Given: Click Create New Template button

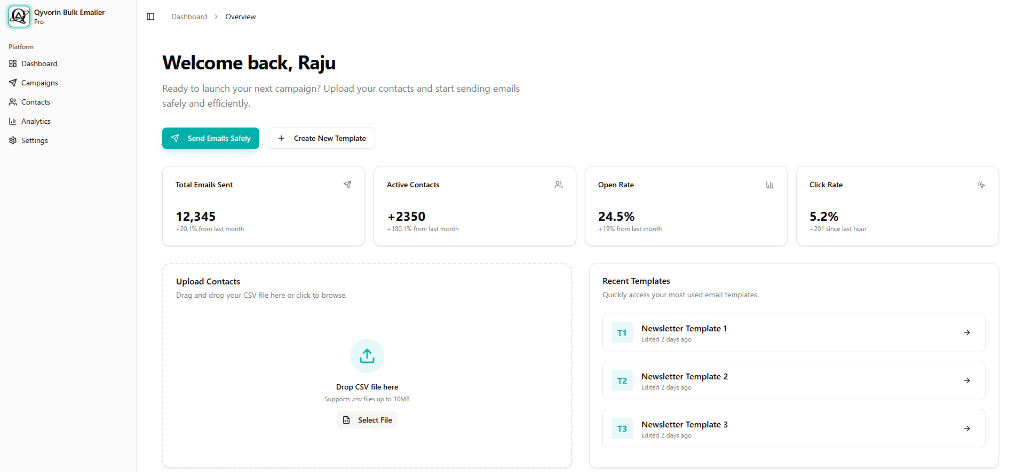Looking at the screenshot, I should (x=321, y=138).
